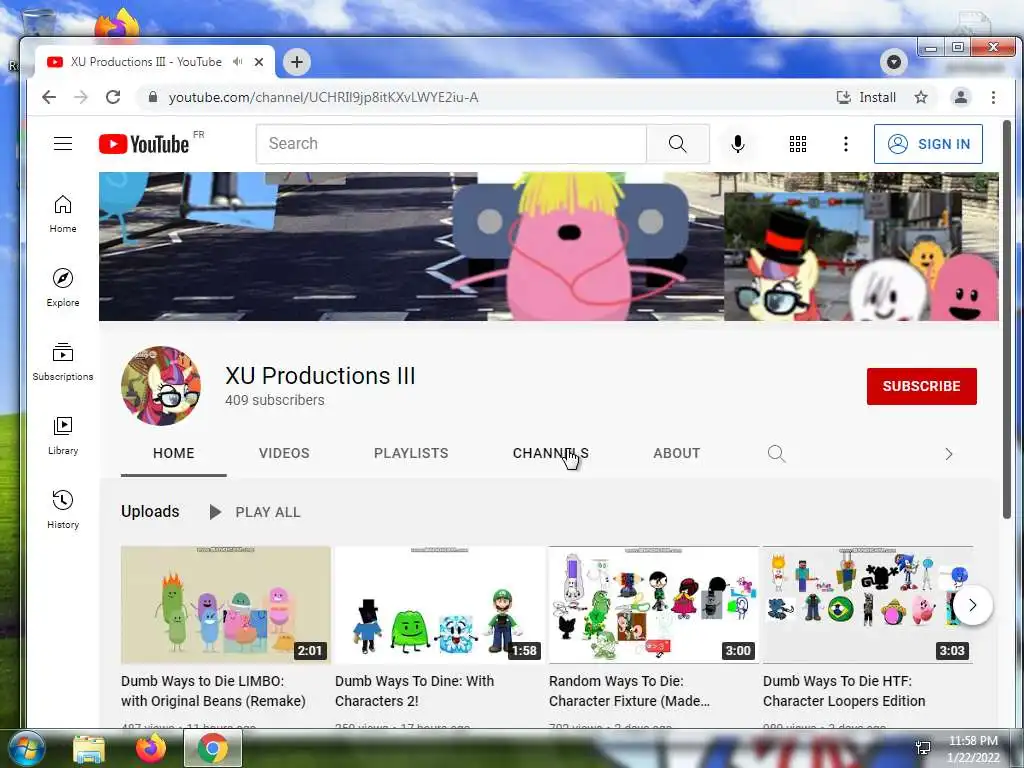Open Library in the sidebar
Image resolution: width=1024 pixels, height=768 pixels.
[63, 436]
